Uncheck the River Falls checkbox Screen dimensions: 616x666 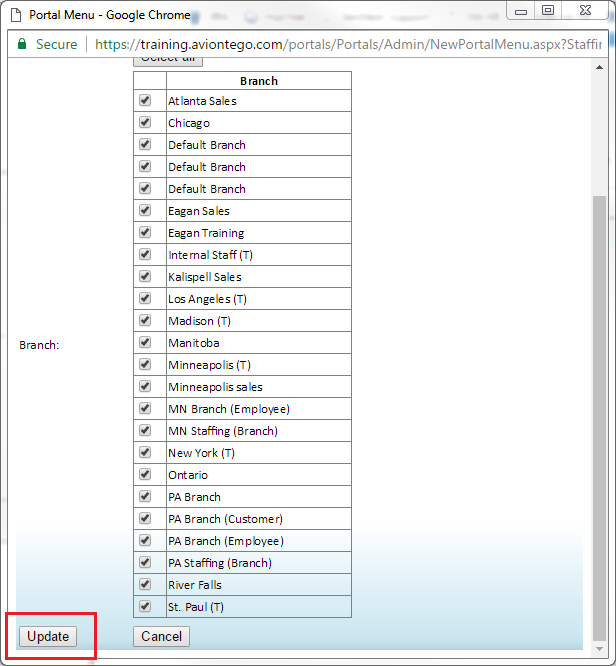click(x=145, y=584)
